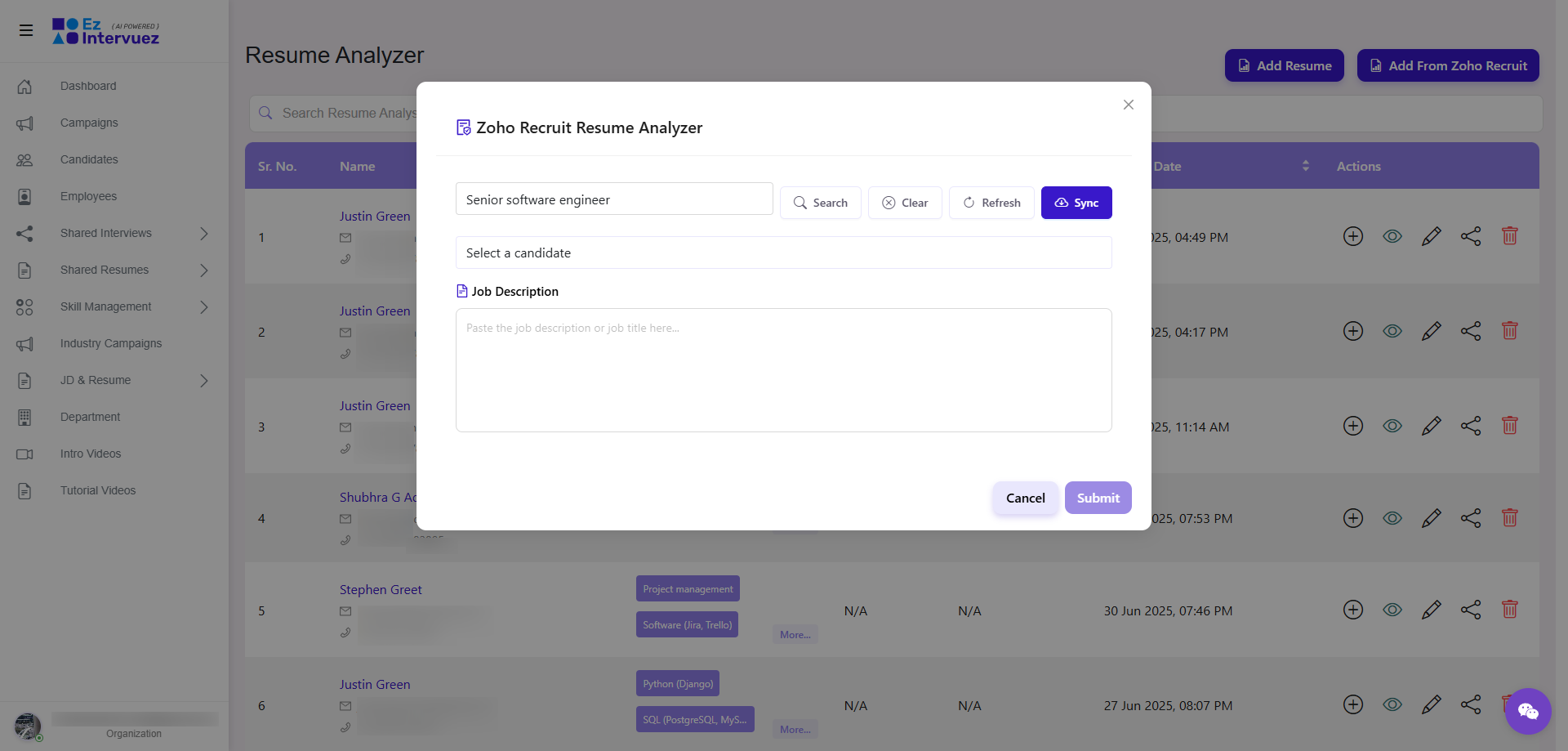Click the Search Resume Analysis field
Viewport: 1568px width, 751px height.
coord(896,113)
